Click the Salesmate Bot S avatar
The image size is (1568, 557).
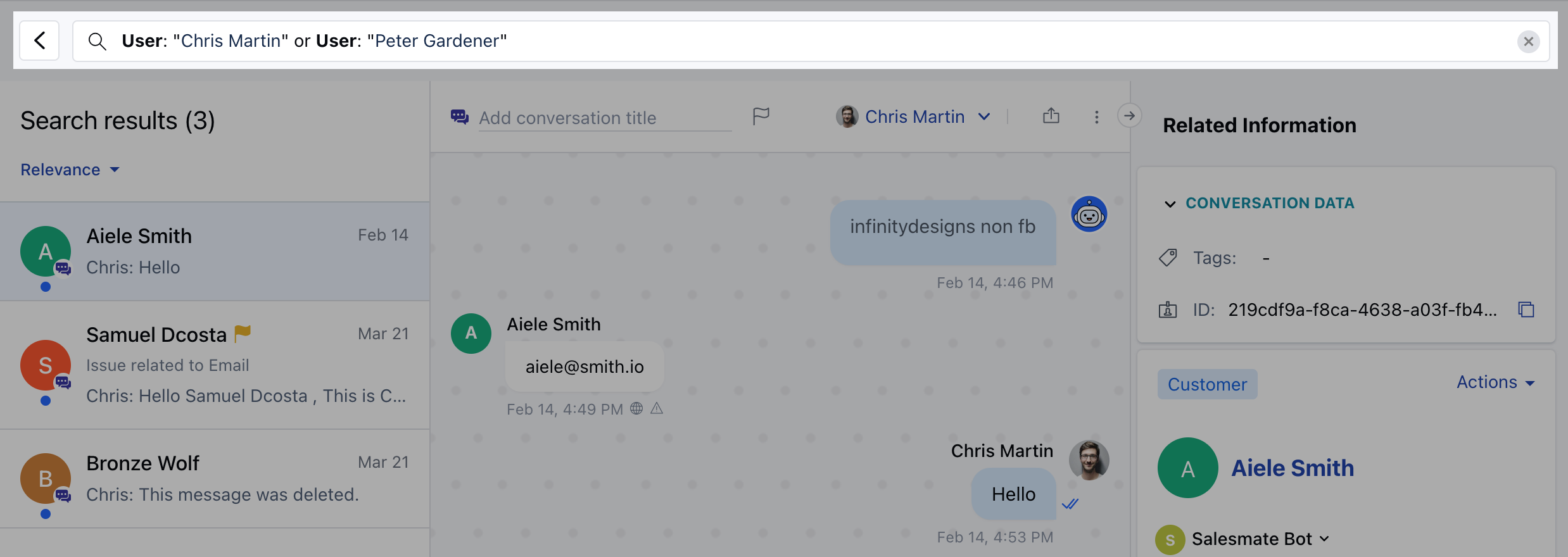[x=1170, y=540]
